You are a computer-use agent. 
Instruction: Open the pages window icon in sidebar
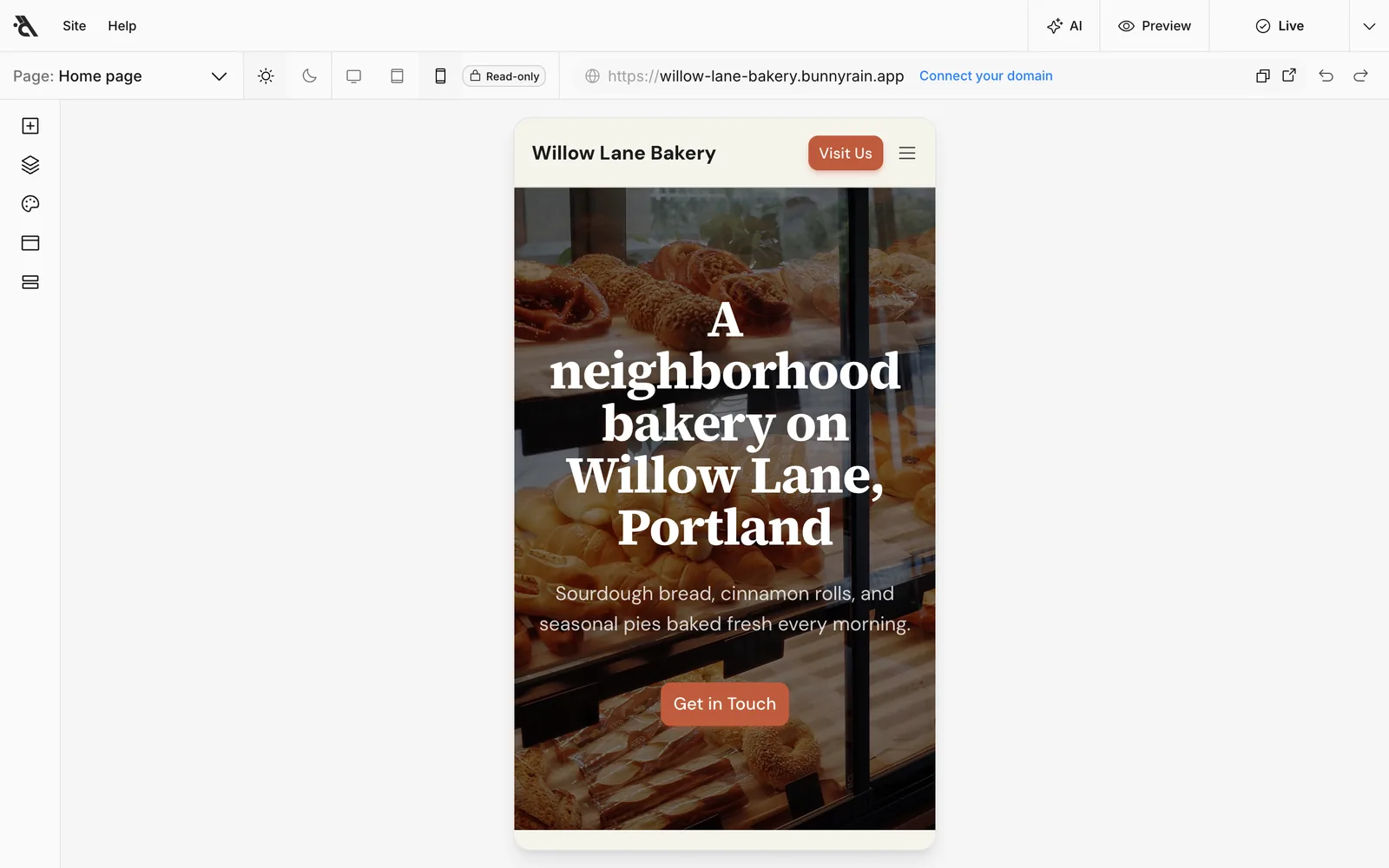click(30, 243)
